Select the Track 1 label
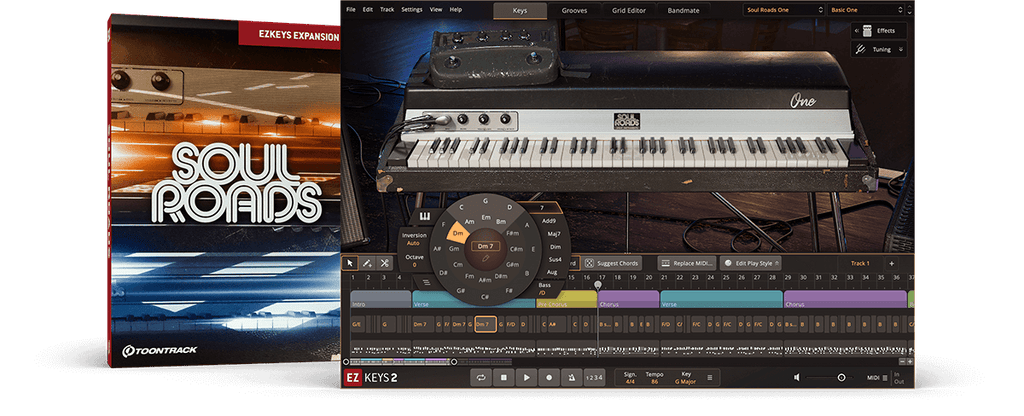 (860, 263)
